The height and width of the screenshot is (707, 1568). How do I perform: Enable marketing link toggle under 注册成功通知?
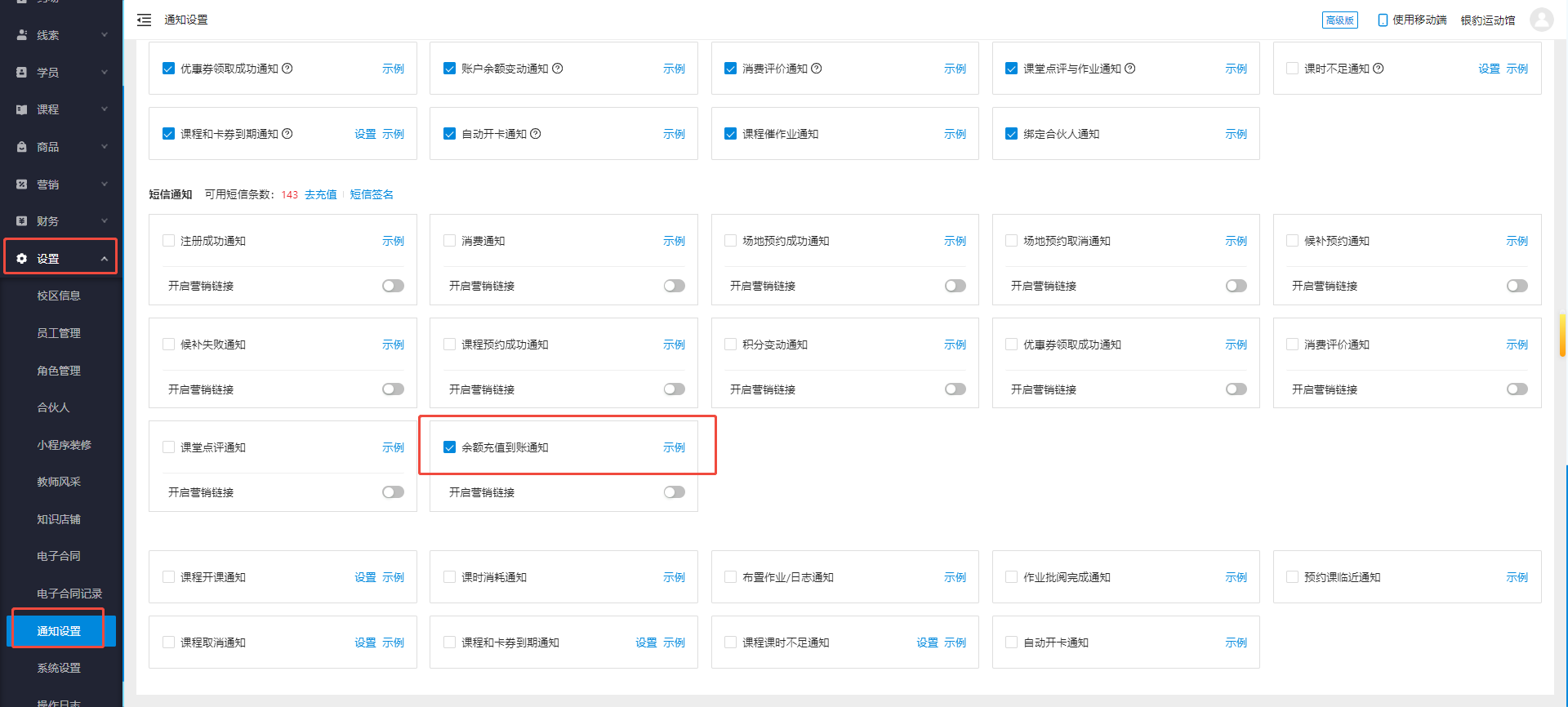coord(393,286)
